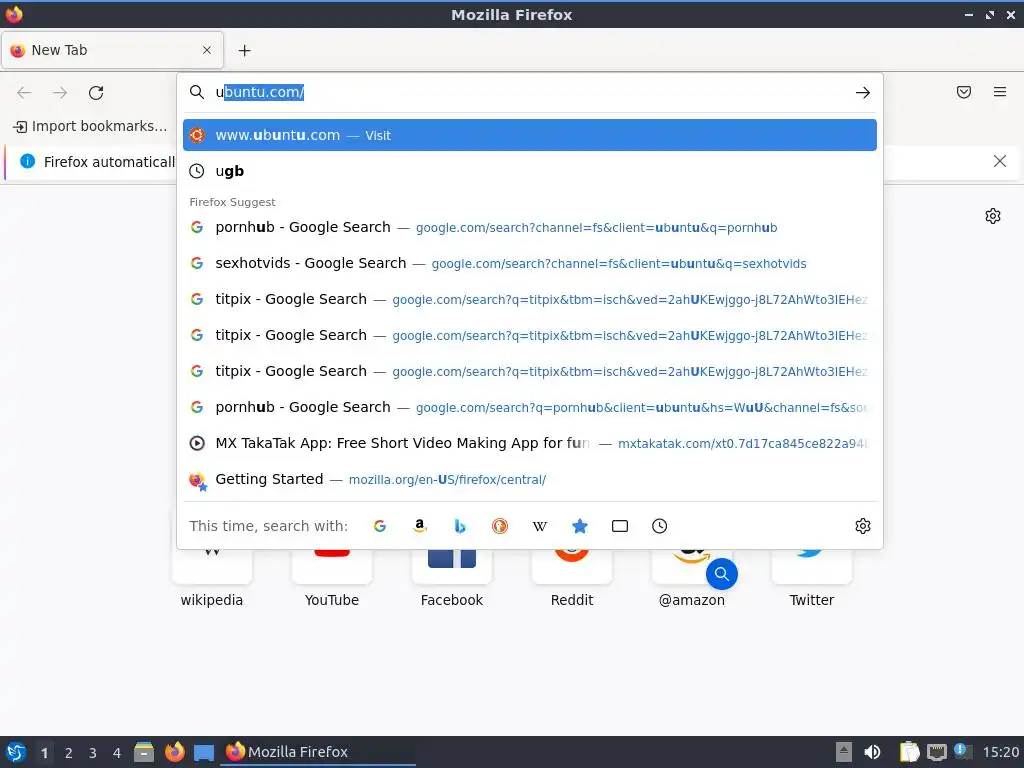The image size is (1024, 768).
Task: Switch to workspace 2
Action: tap(69, 753)
